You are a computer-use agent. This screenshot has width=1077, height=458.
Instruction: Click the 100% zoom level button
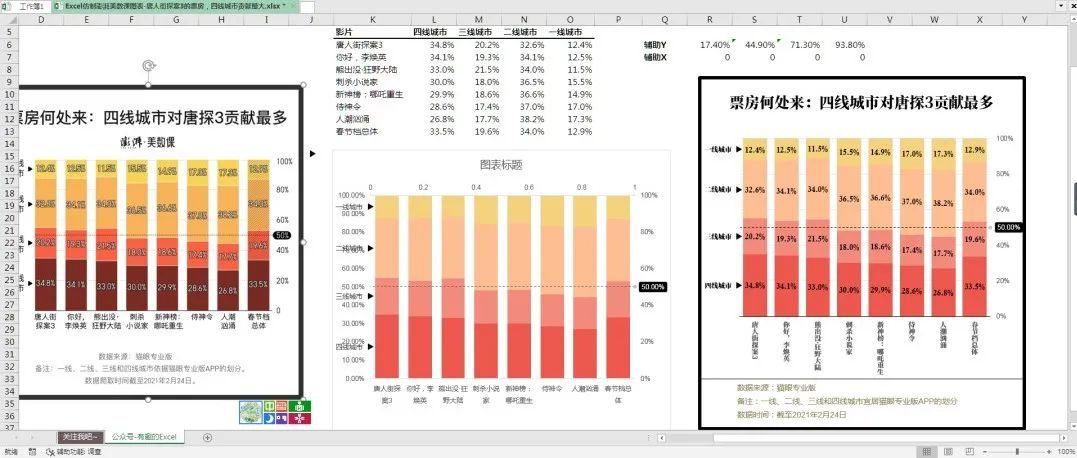pos(1065,451)
